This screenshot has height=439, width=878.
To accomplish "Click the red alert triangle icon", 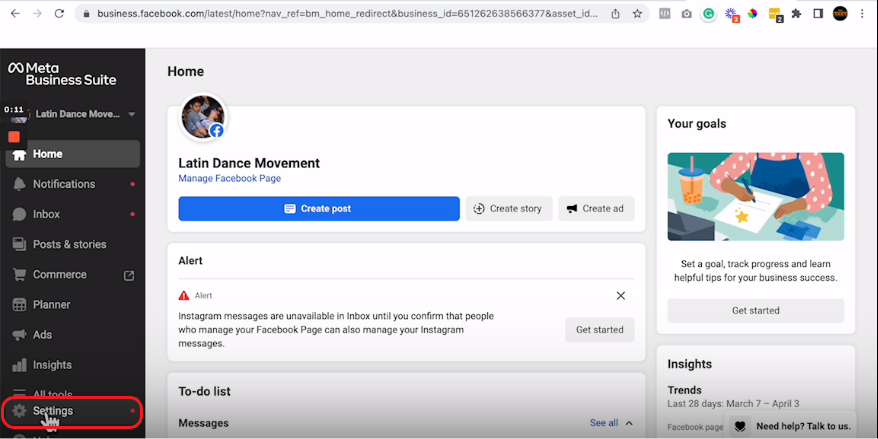I will coord(184,296).
